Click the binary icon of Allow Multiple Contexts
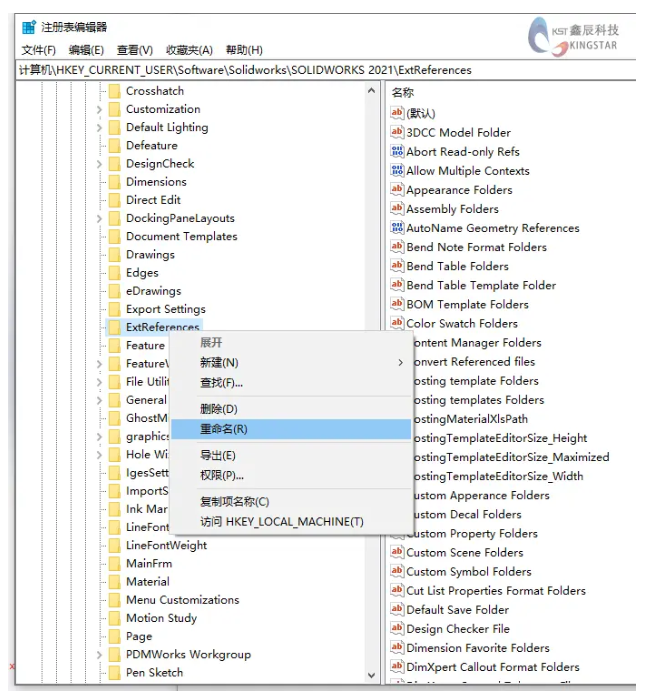Viewport: 655px width, 698px height. tap(397, 170)
